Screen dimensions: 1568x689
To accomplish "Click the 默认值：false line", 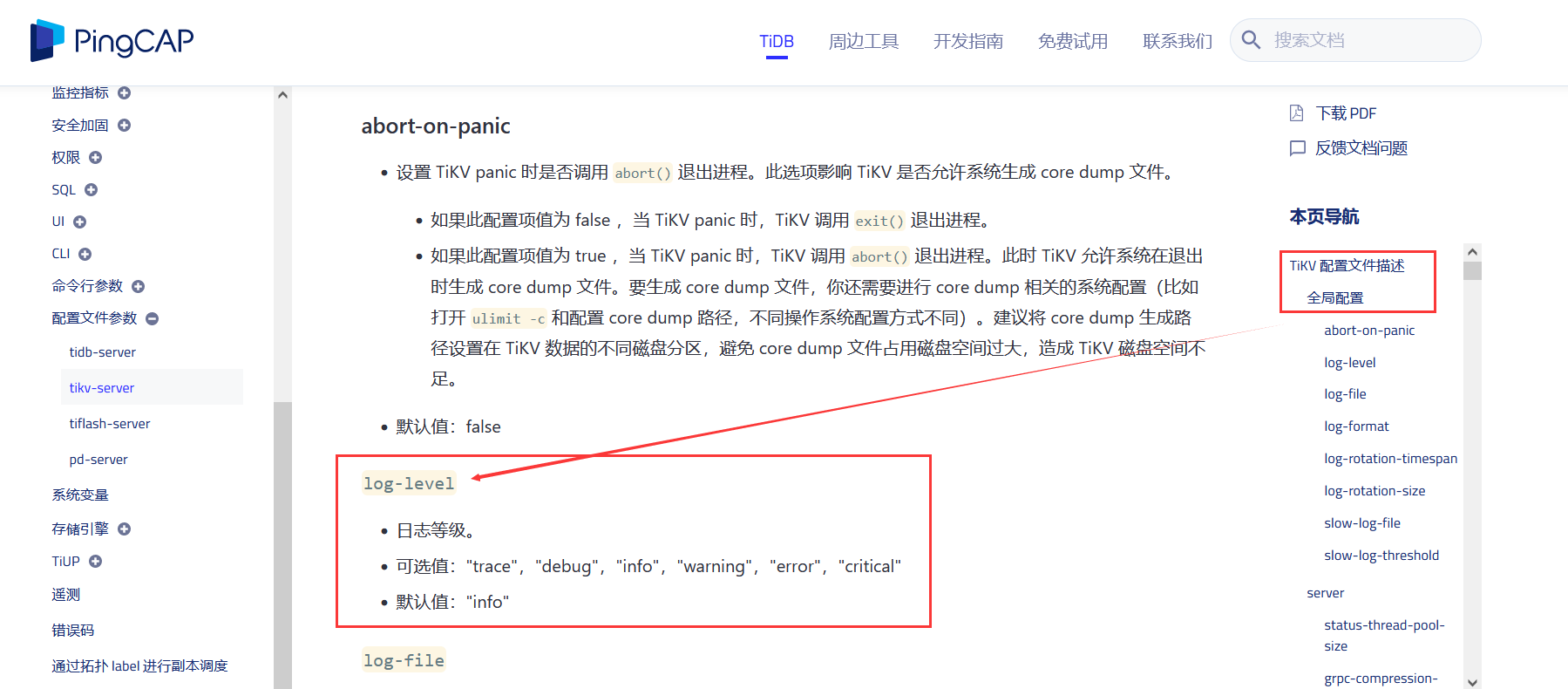I will (x=449, y=426).
